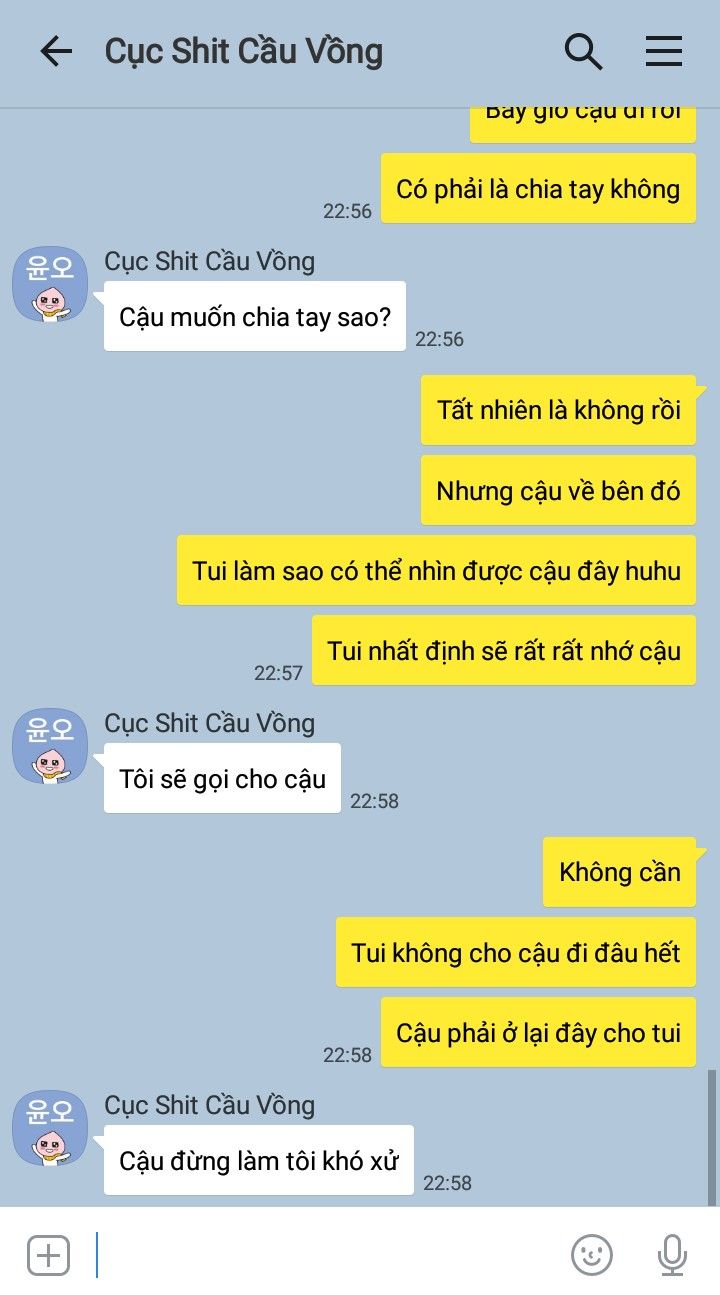
Task: Tap the "Tui không cho cậu đi đâu hết" message
Action: (516, 952)
